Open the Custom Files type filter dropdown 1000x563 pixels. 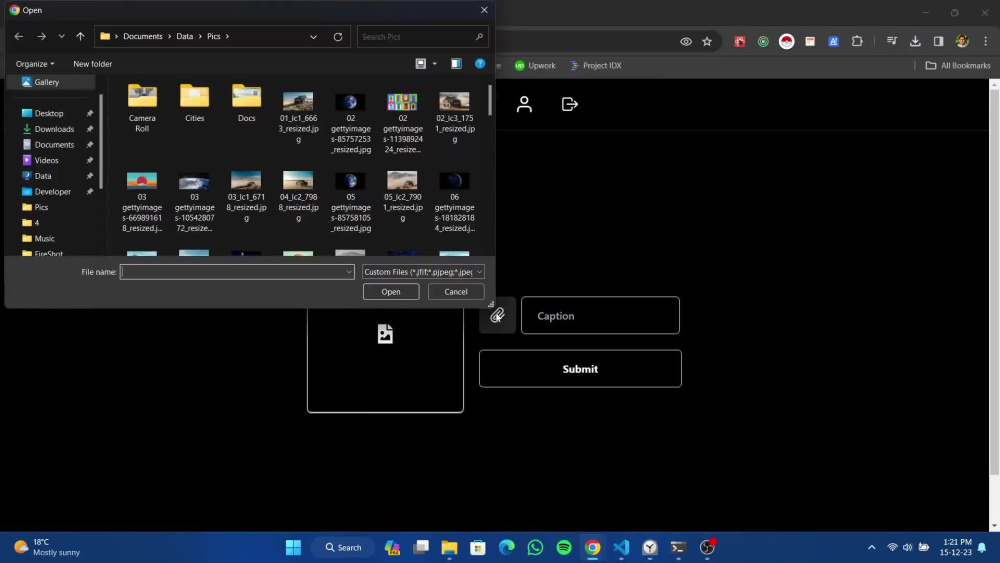coord(423,272)
